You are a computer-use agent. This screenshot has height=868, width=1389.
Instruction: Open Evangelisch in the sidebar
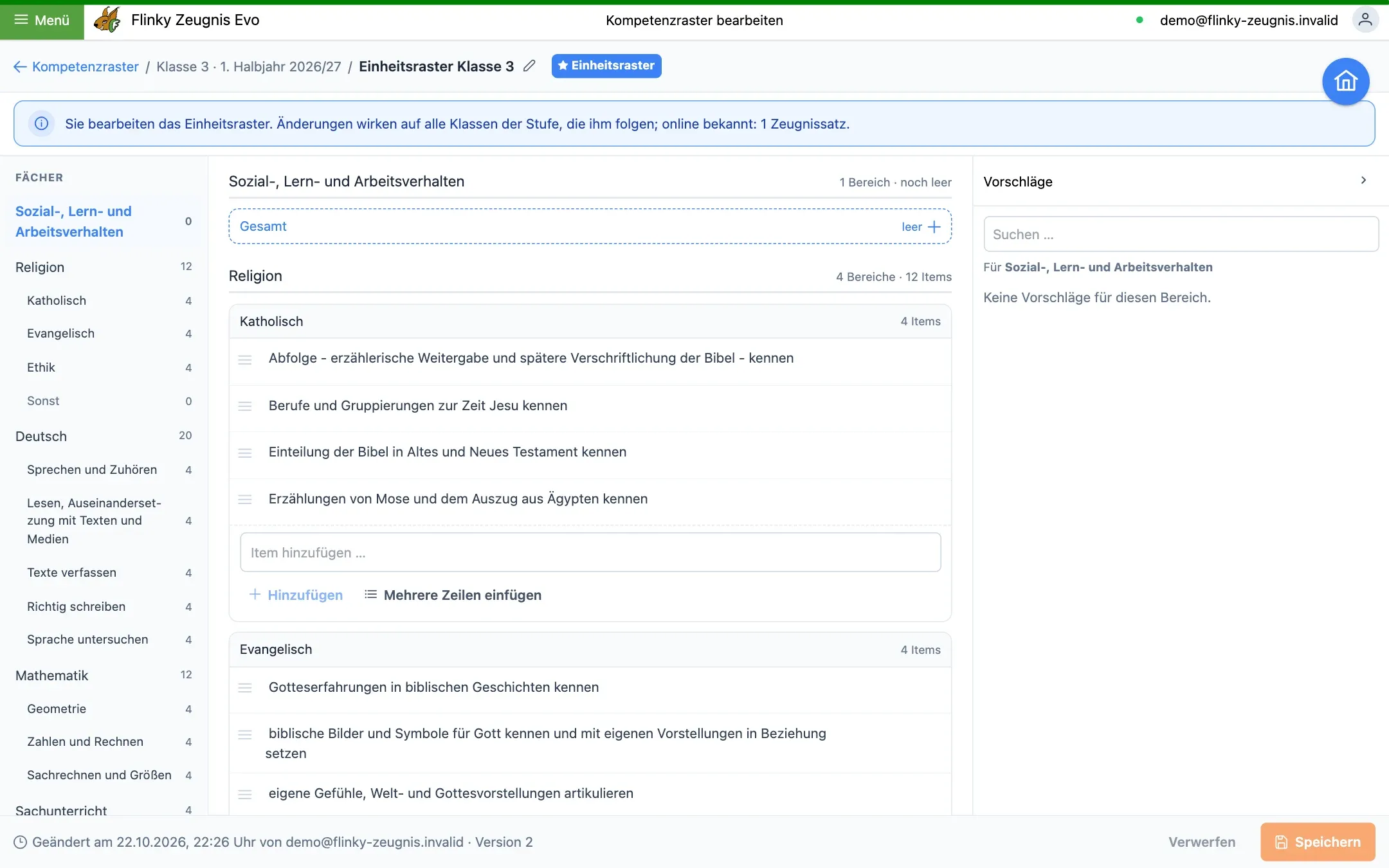(103, 333)
